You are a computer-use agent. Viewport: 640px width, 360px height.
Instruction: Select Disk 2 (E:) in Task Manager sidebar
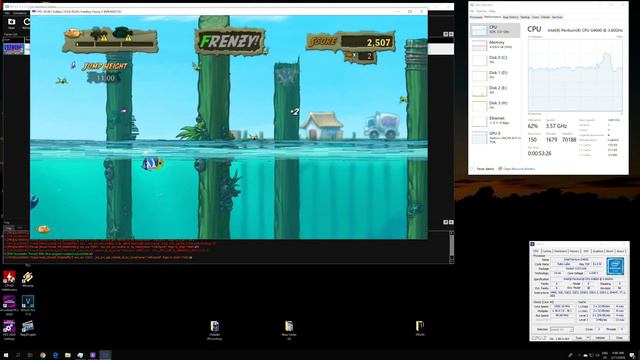(x=495, y=90)
